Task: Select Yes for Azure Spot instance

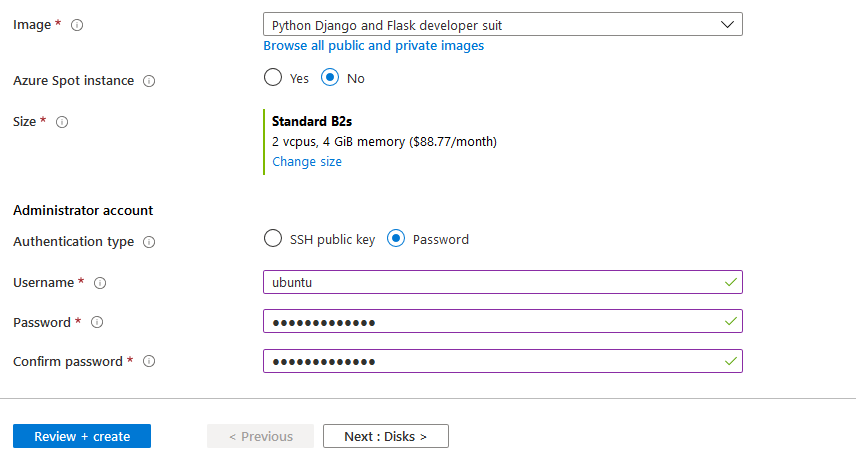Action: 273,78
